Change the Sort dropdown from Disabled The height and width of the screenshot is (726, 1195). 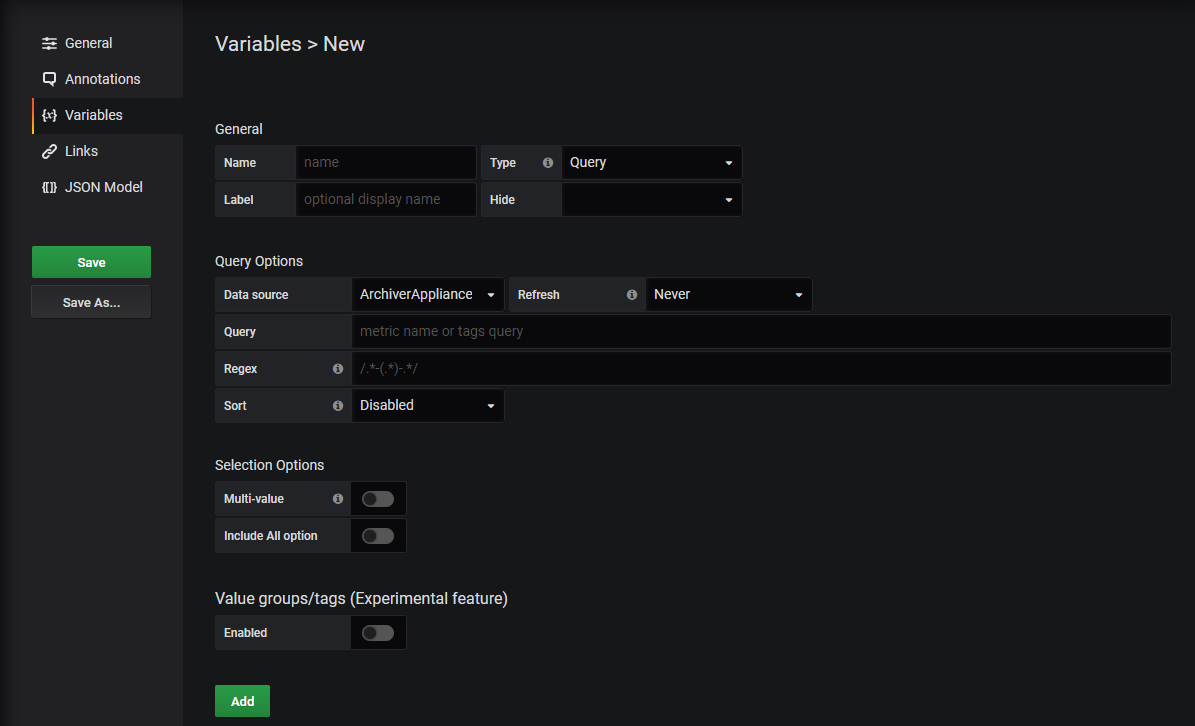click(427, 405)
